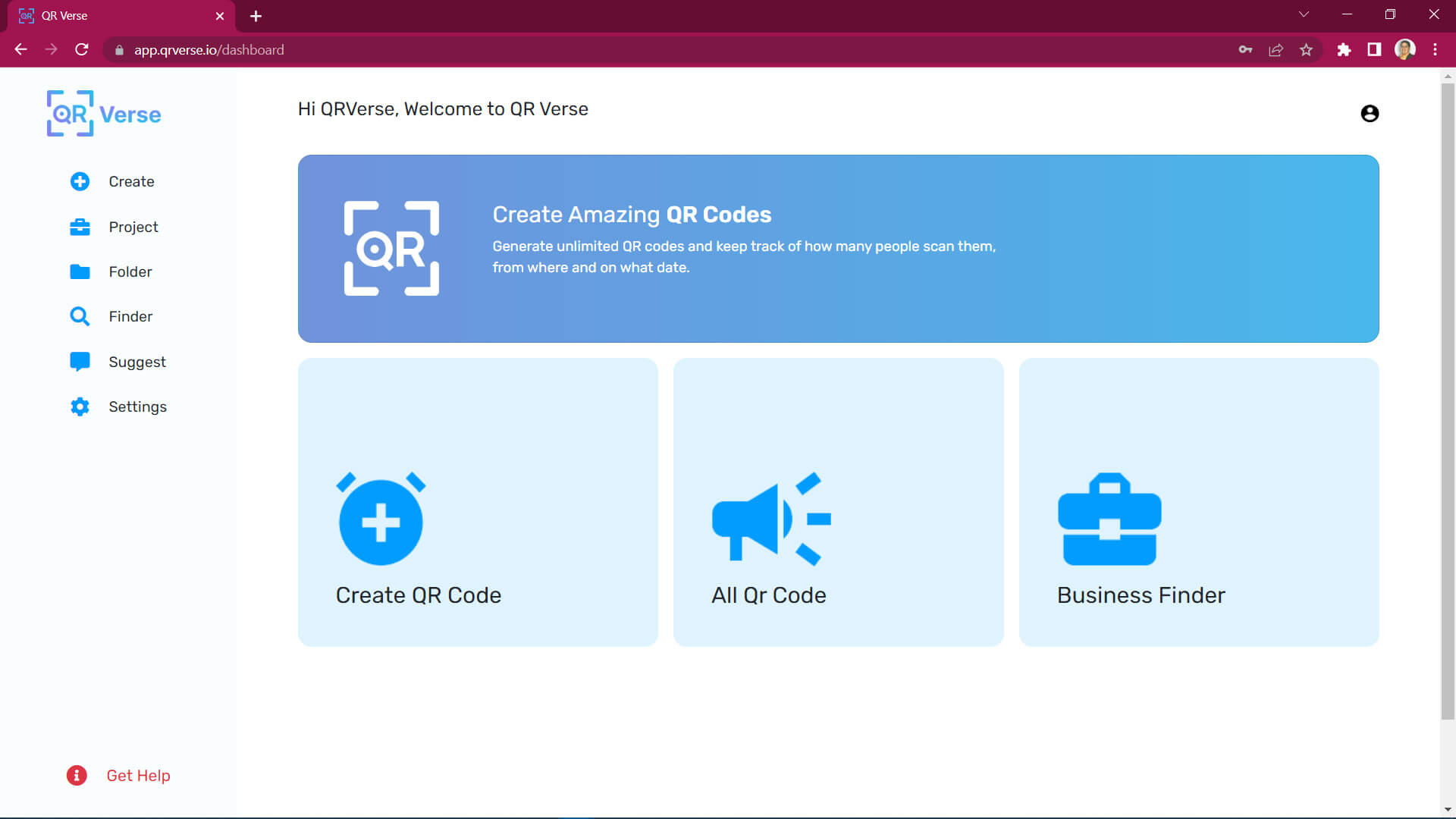This screenshot has width=1456, height=819.
Task: Click the scrollbar up arrow
Action: 1448,76
